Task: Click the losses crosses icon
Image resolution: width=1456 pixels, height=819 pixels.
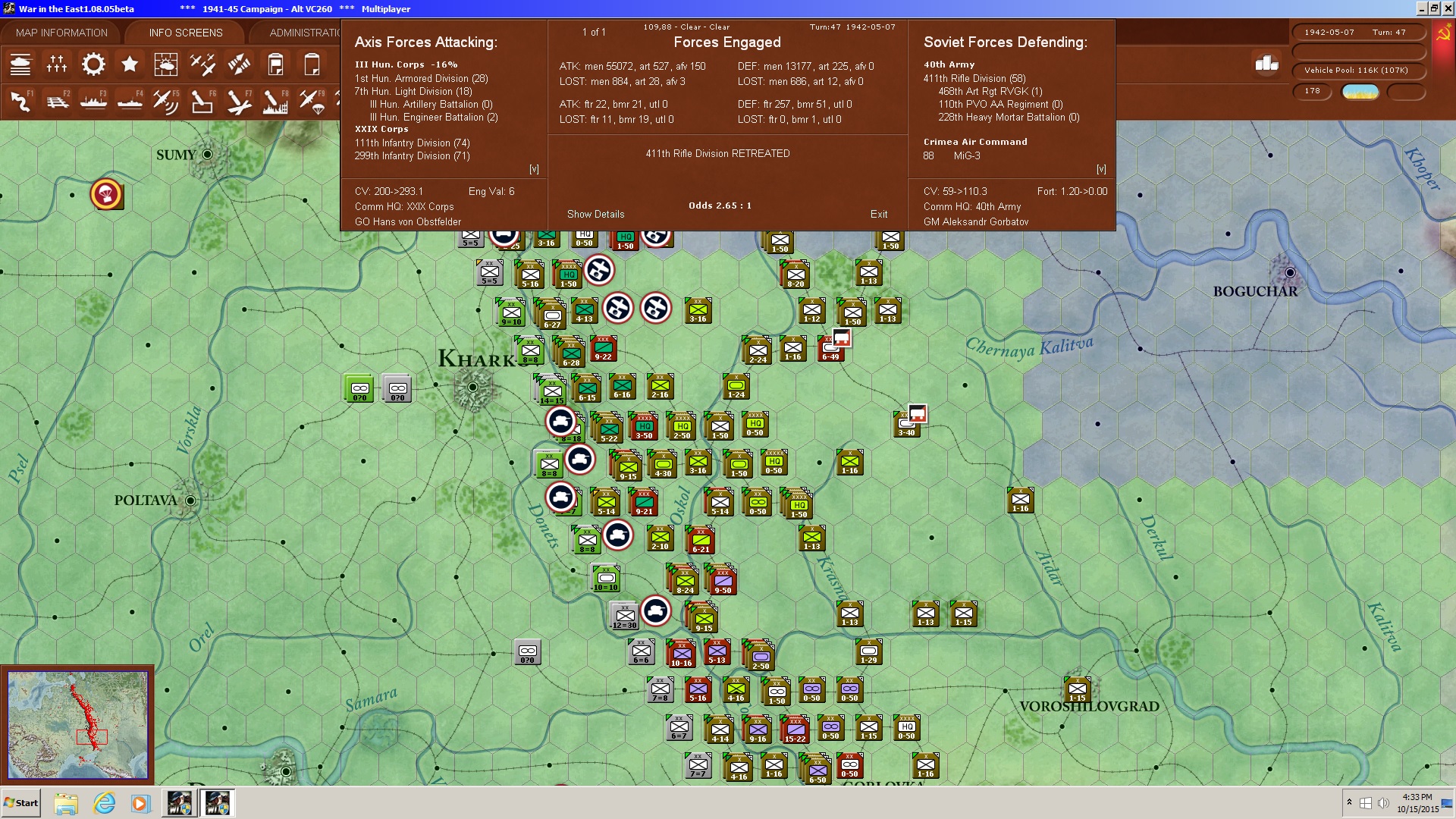Action: click(57, 64)
